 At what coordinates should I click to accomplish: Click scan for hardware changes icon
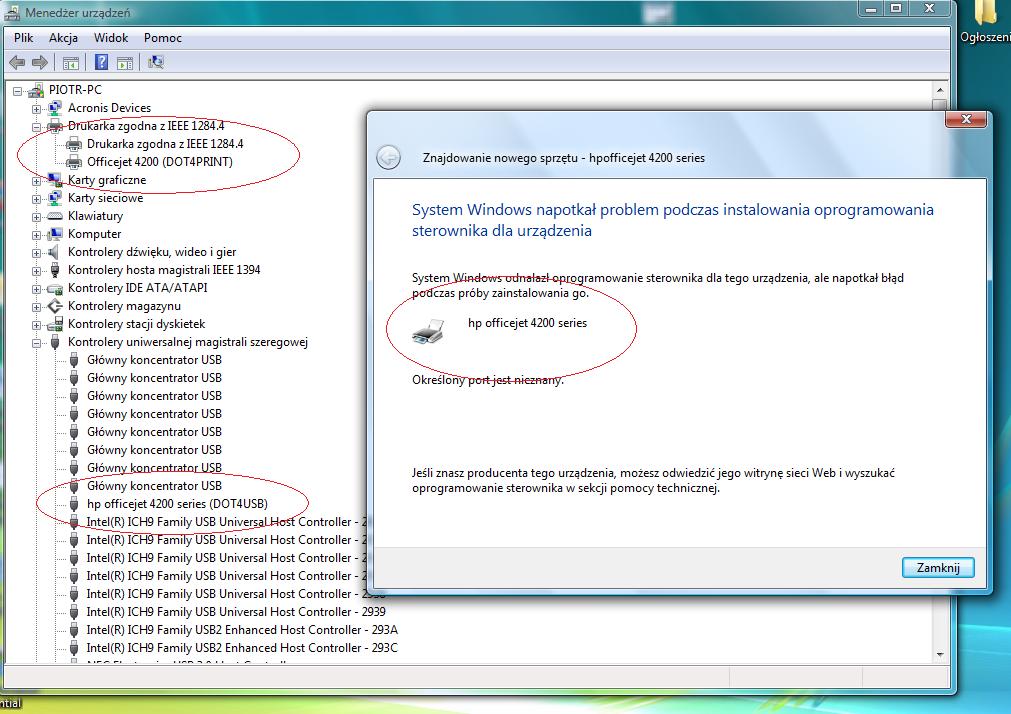tap(155, 62)
